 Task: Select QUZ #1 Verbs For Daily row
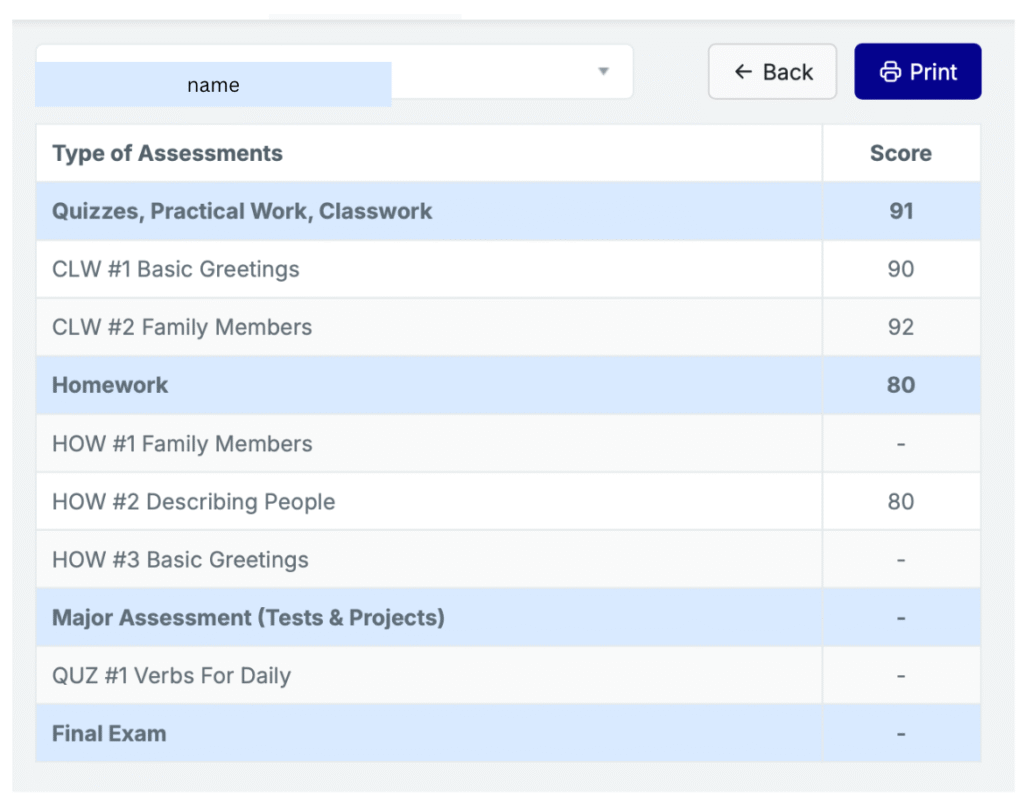171,676
